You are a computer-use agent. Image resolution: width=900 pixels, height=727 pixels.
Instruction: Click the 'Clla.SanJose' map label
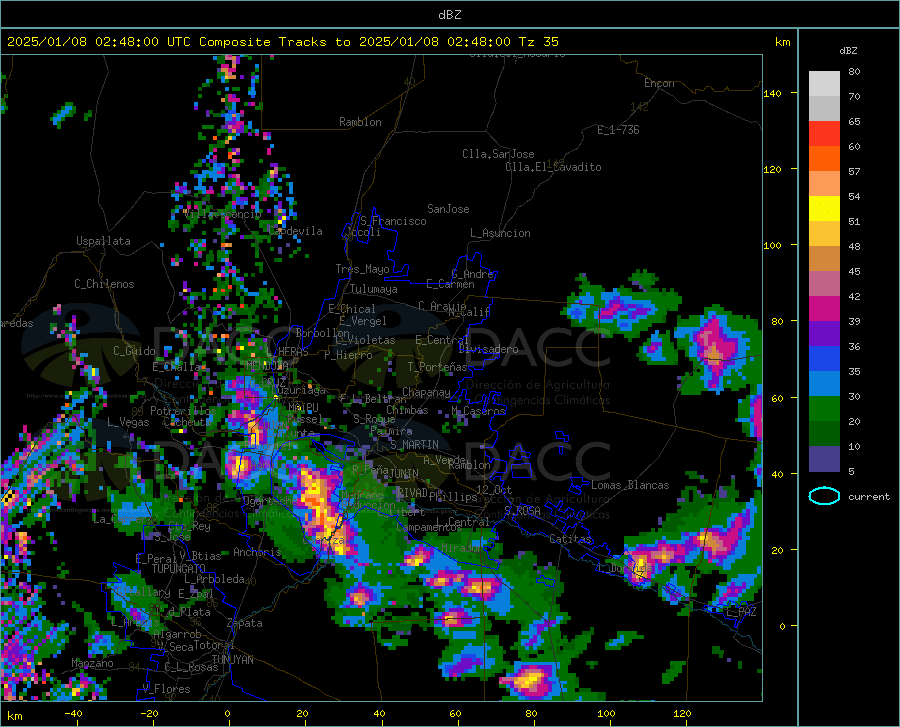[x=498, y=154]
